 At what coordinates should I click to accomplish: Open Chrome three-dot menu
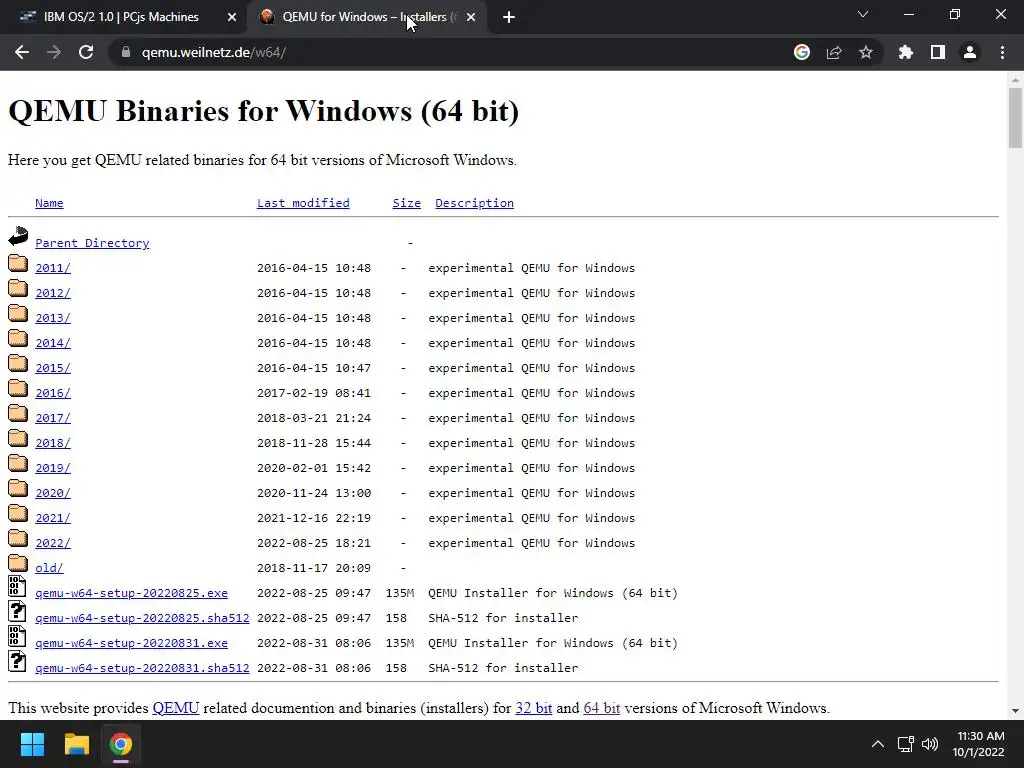pos(1002,52)
